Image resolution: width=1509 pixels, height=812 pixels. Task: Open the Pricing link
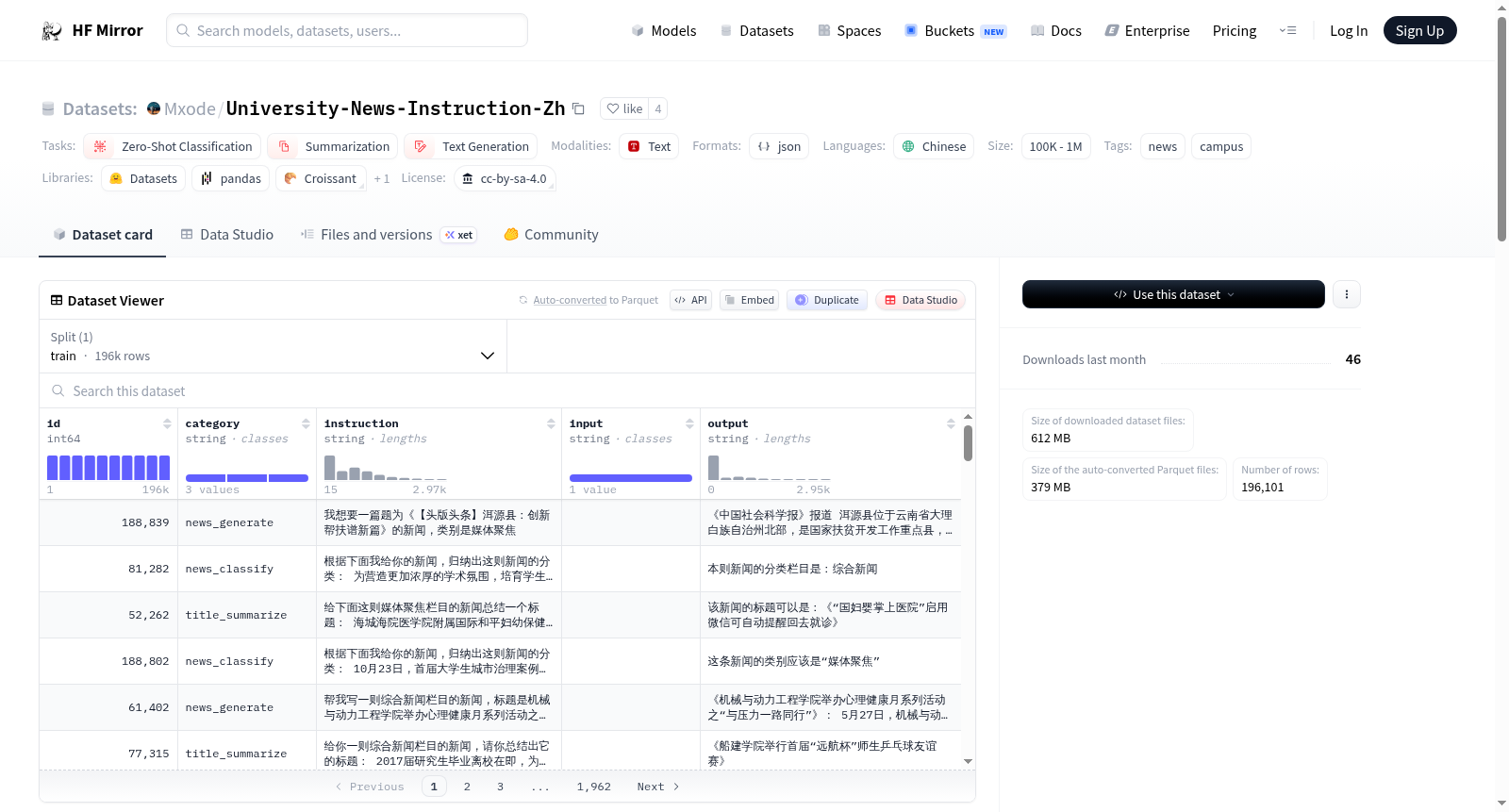click(1235, 31)
